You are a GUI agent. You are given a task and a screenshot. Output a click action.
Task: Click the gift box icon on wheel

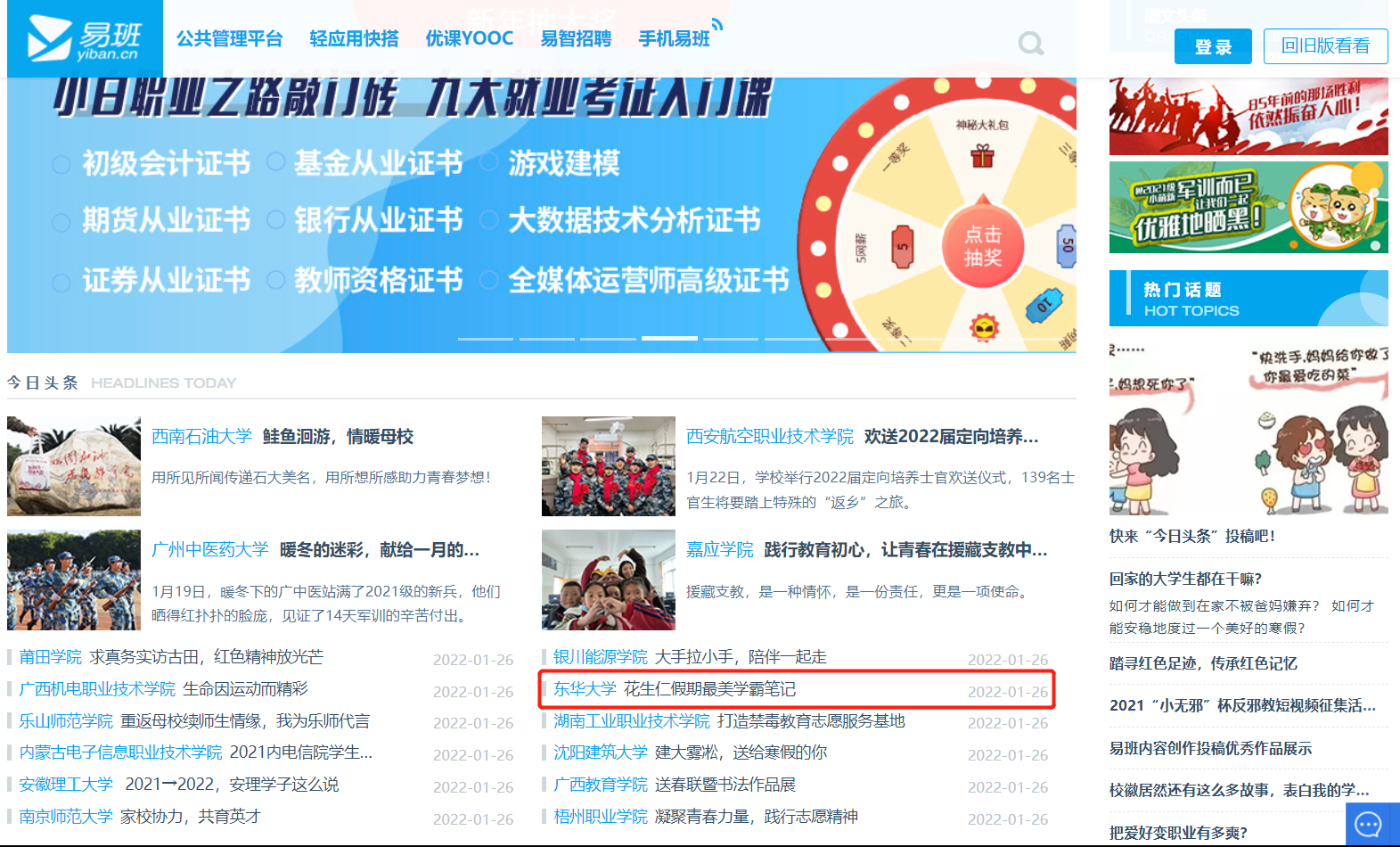[x=982, y=157]
